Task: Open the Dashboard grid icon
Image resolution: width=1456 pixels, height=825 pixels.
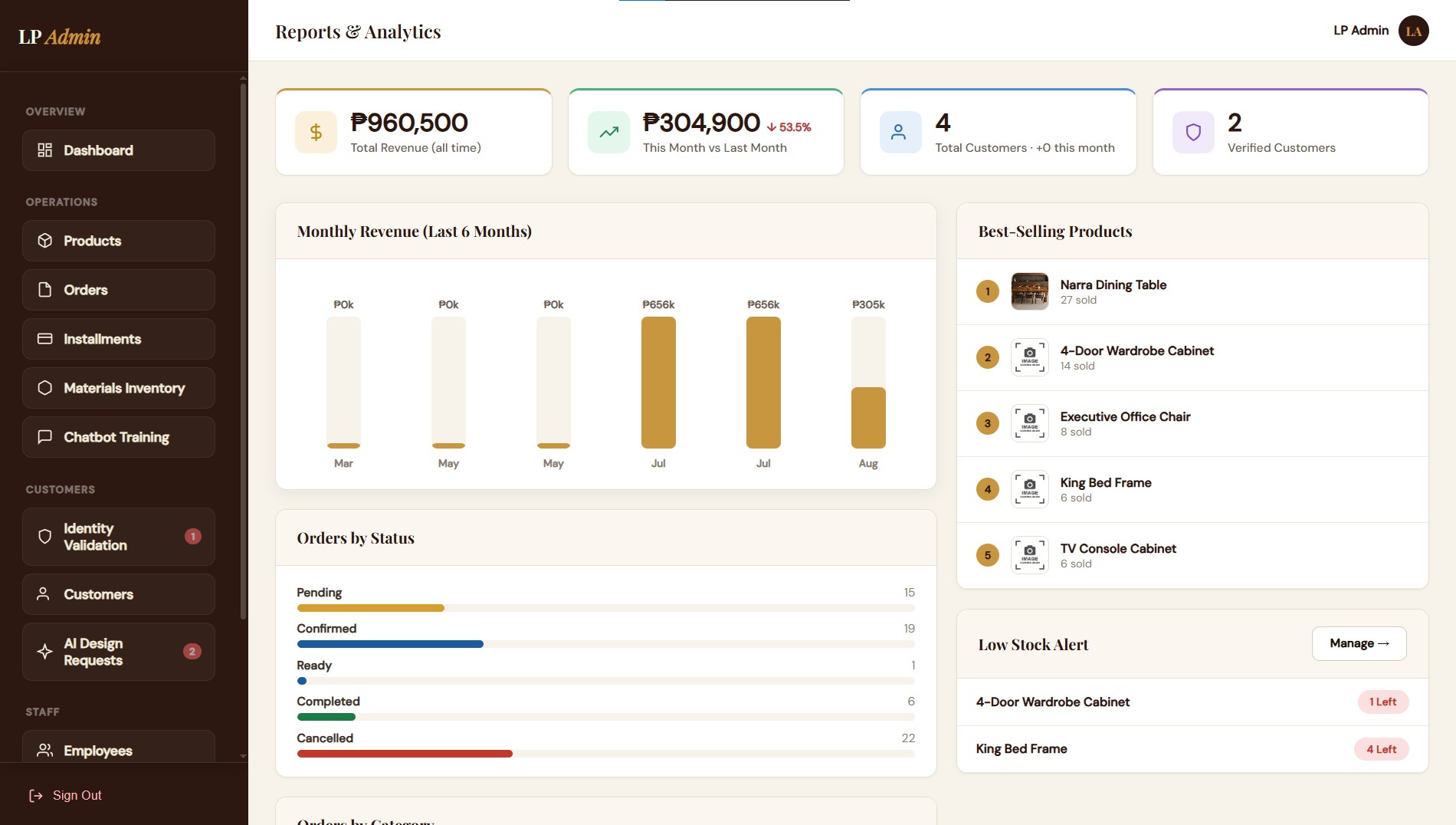Action: (x=45, y=150)
